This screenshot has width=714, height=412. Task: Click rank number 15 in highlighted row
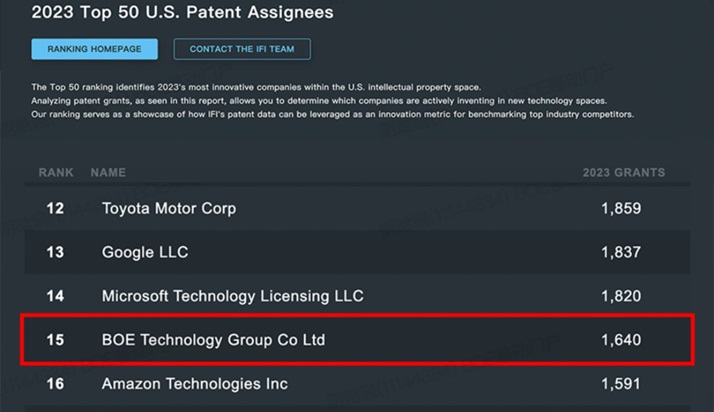(56, 340)
